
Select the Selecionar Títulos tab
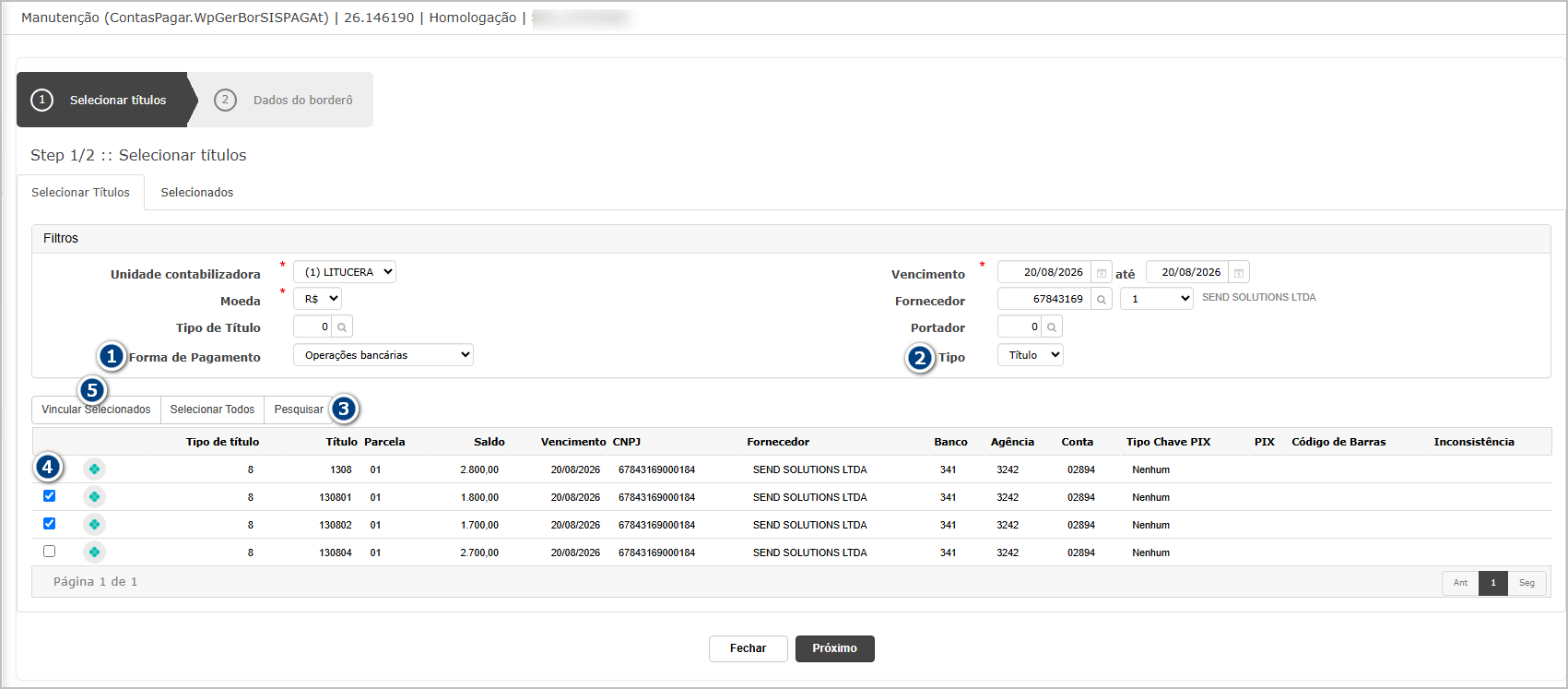[x=81, y=193]
